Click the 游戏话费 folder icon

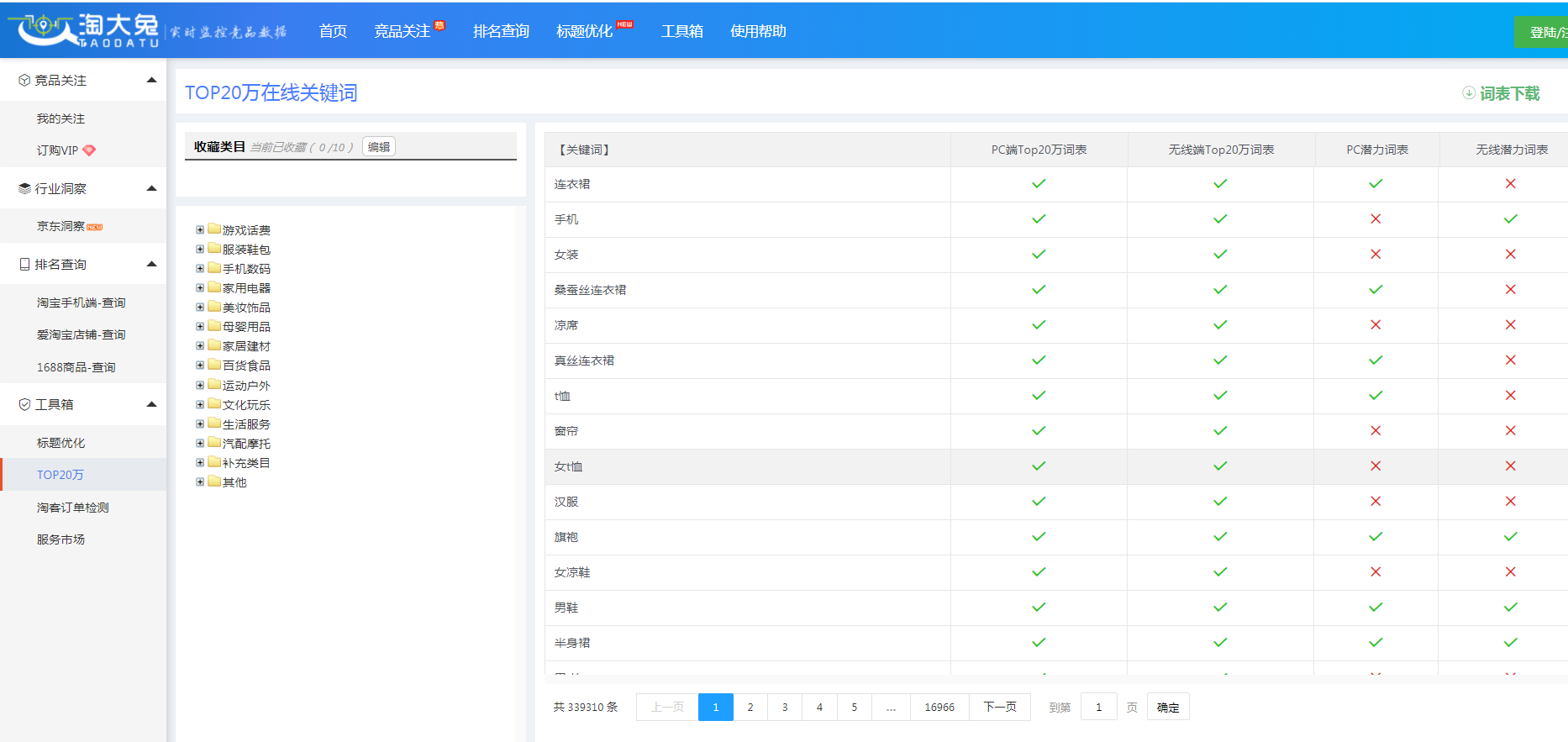pyautogui.click(x=214, y=229)
